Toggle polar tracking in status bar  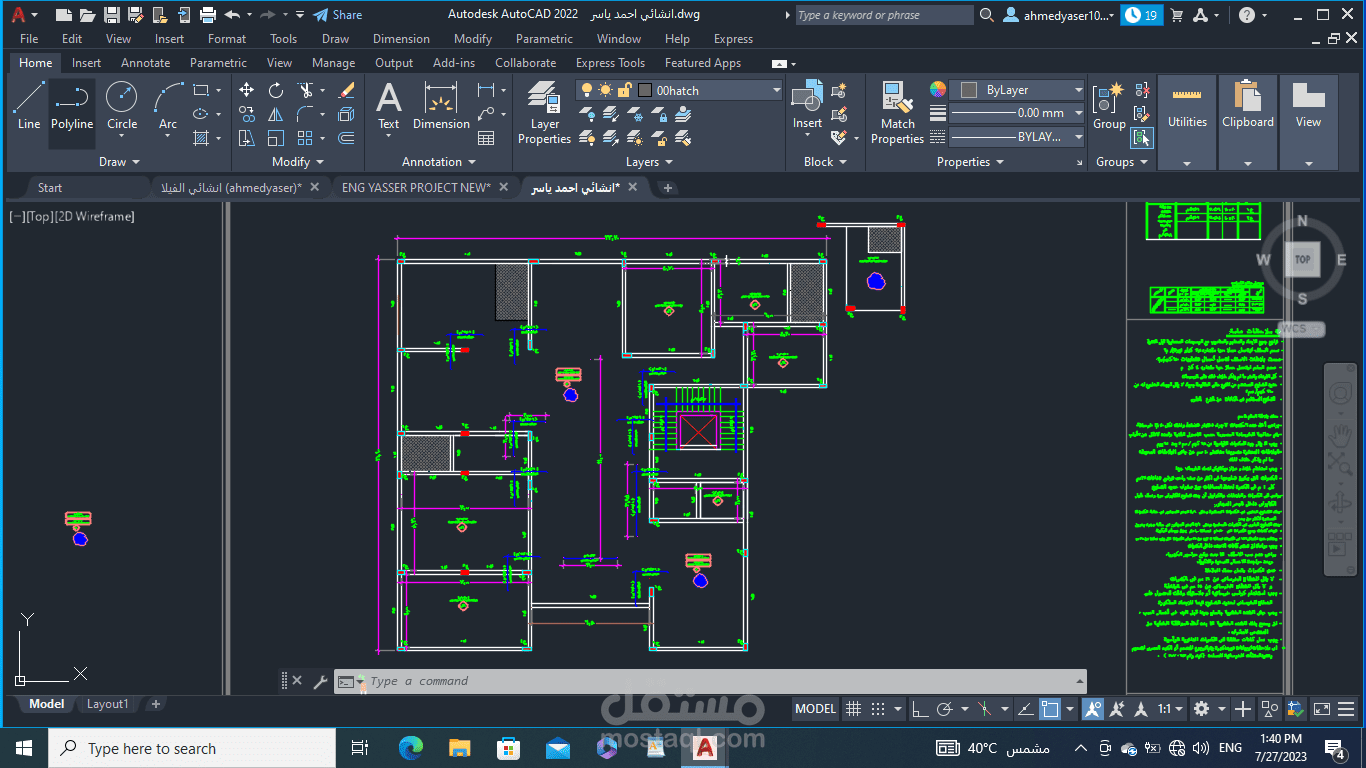(x=945, y=709)
